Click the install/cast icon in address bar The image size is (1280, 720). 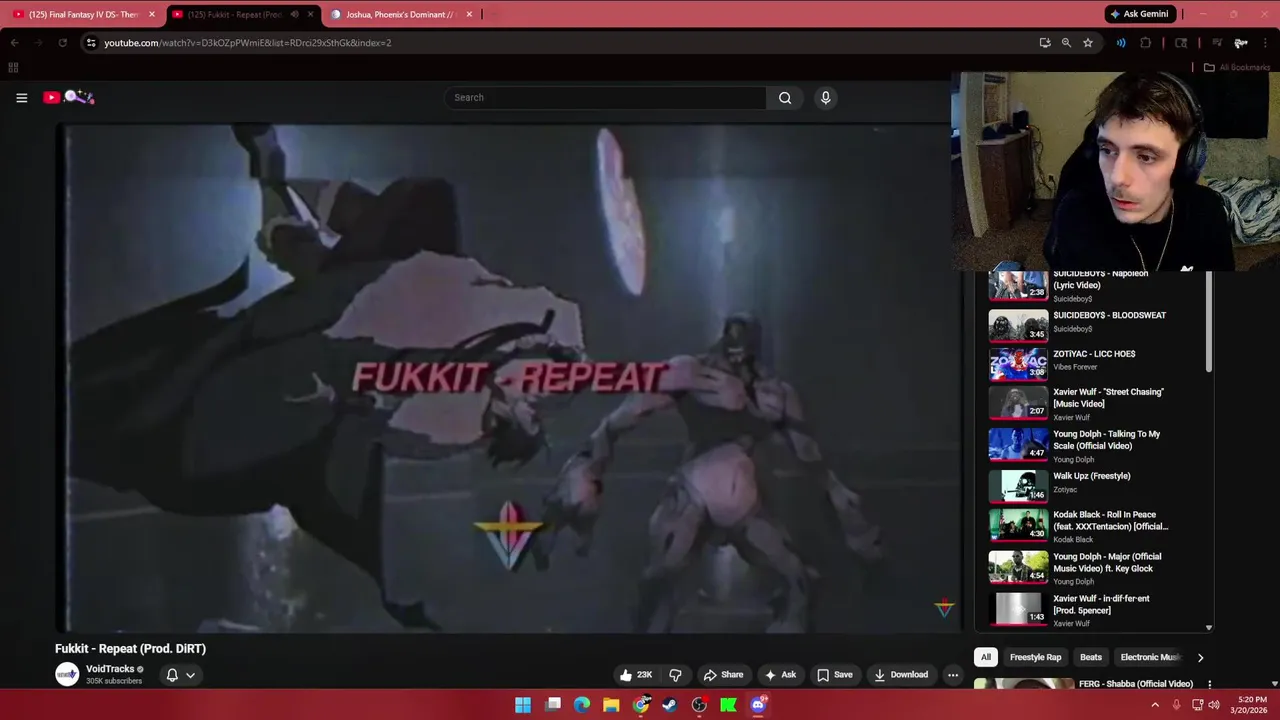coord(1045,43)
